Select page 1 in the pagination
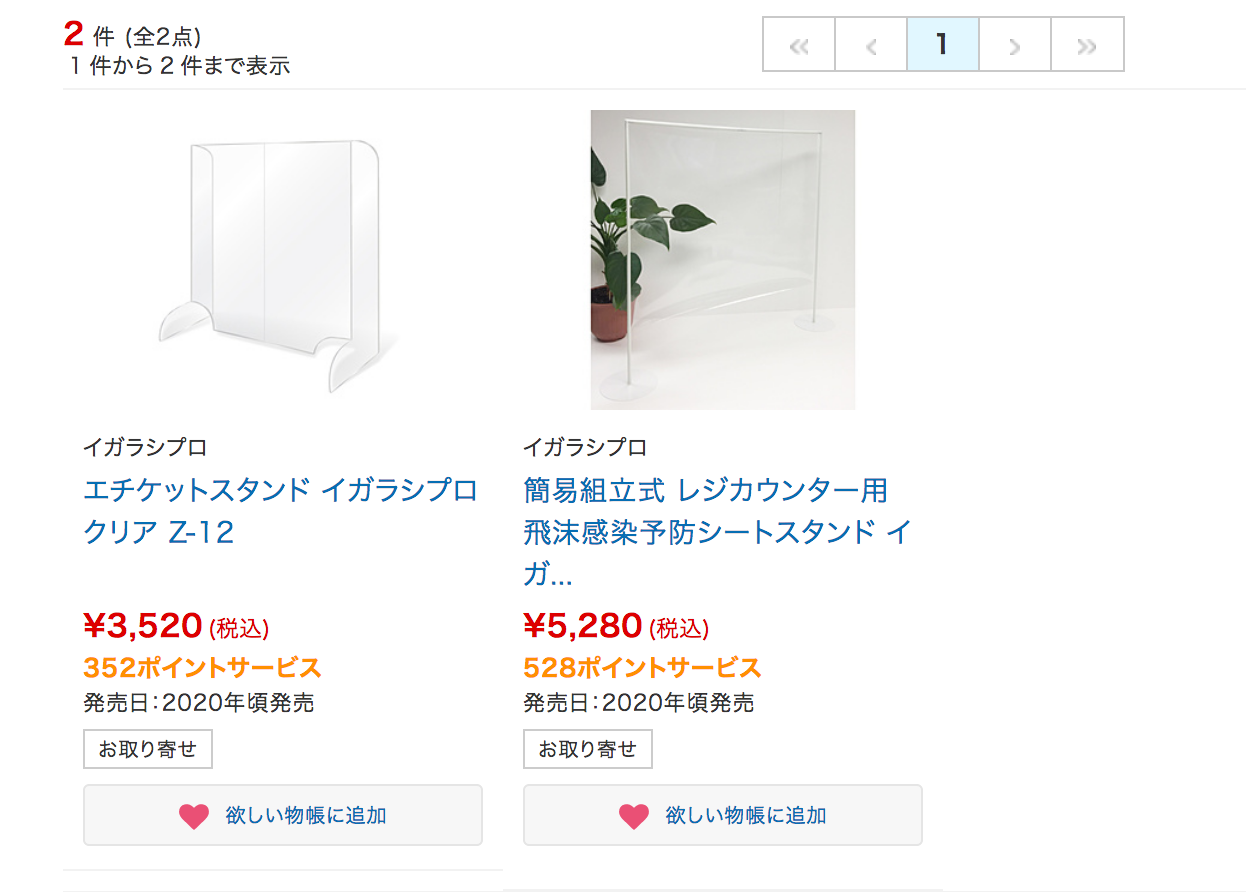The image size is (1246, 892). click(942, 45)
